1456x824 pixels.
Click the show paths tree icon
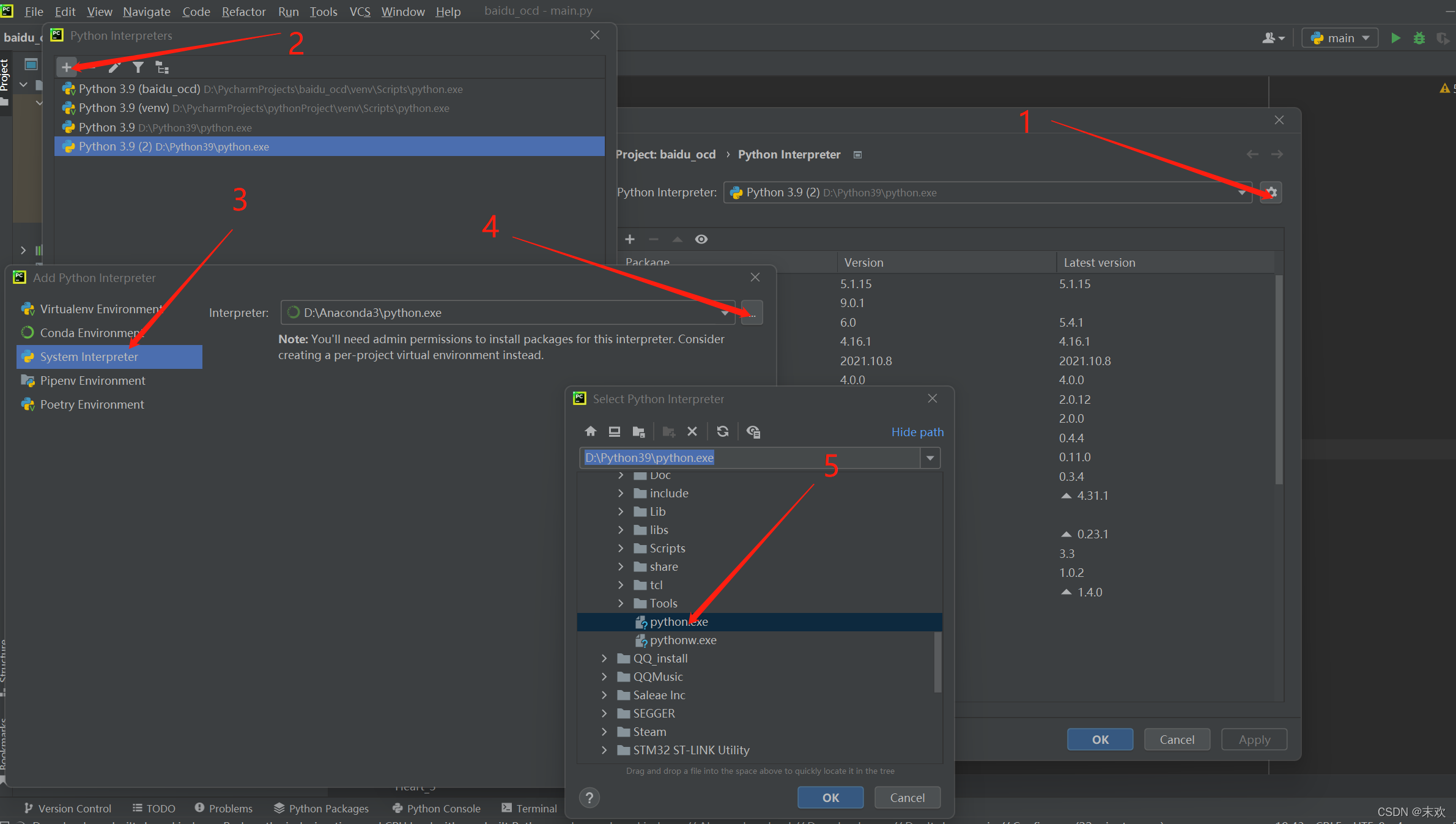(162, 67)
